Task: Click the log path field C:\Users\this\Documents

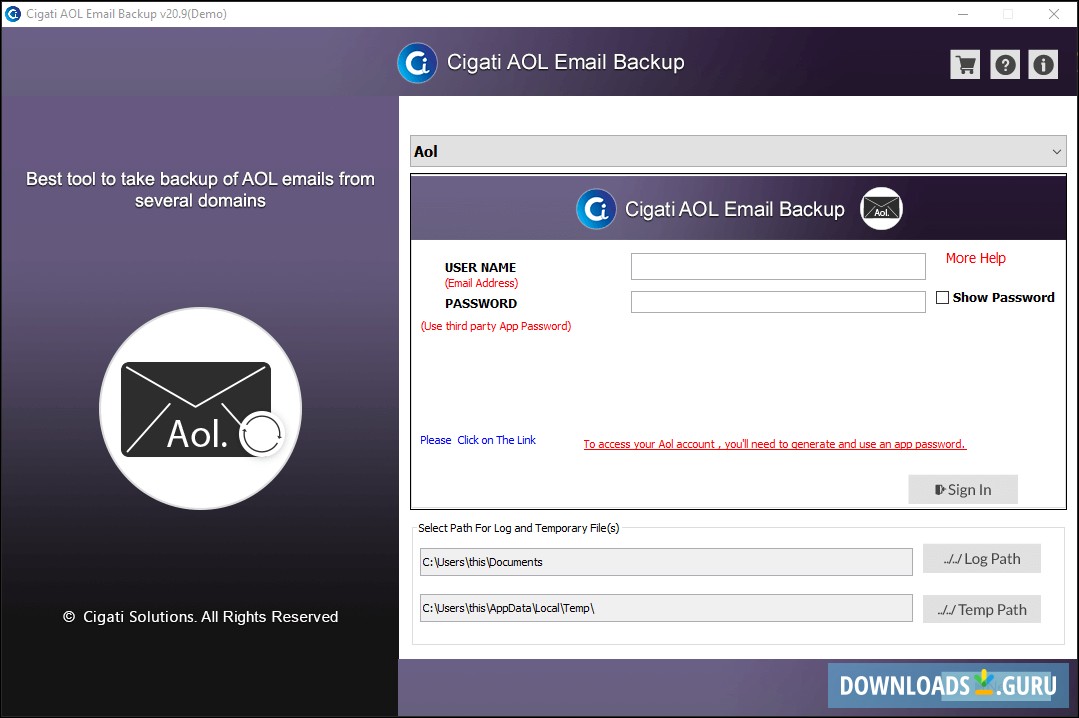Action: point(666,562)
